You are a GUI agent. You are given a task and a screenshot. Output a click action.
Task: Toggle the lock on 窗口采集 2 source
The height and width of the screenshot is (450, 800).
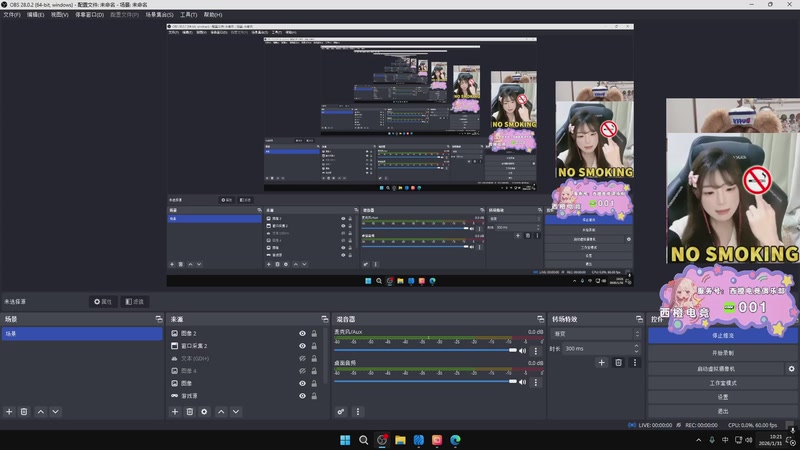[314, 346]
